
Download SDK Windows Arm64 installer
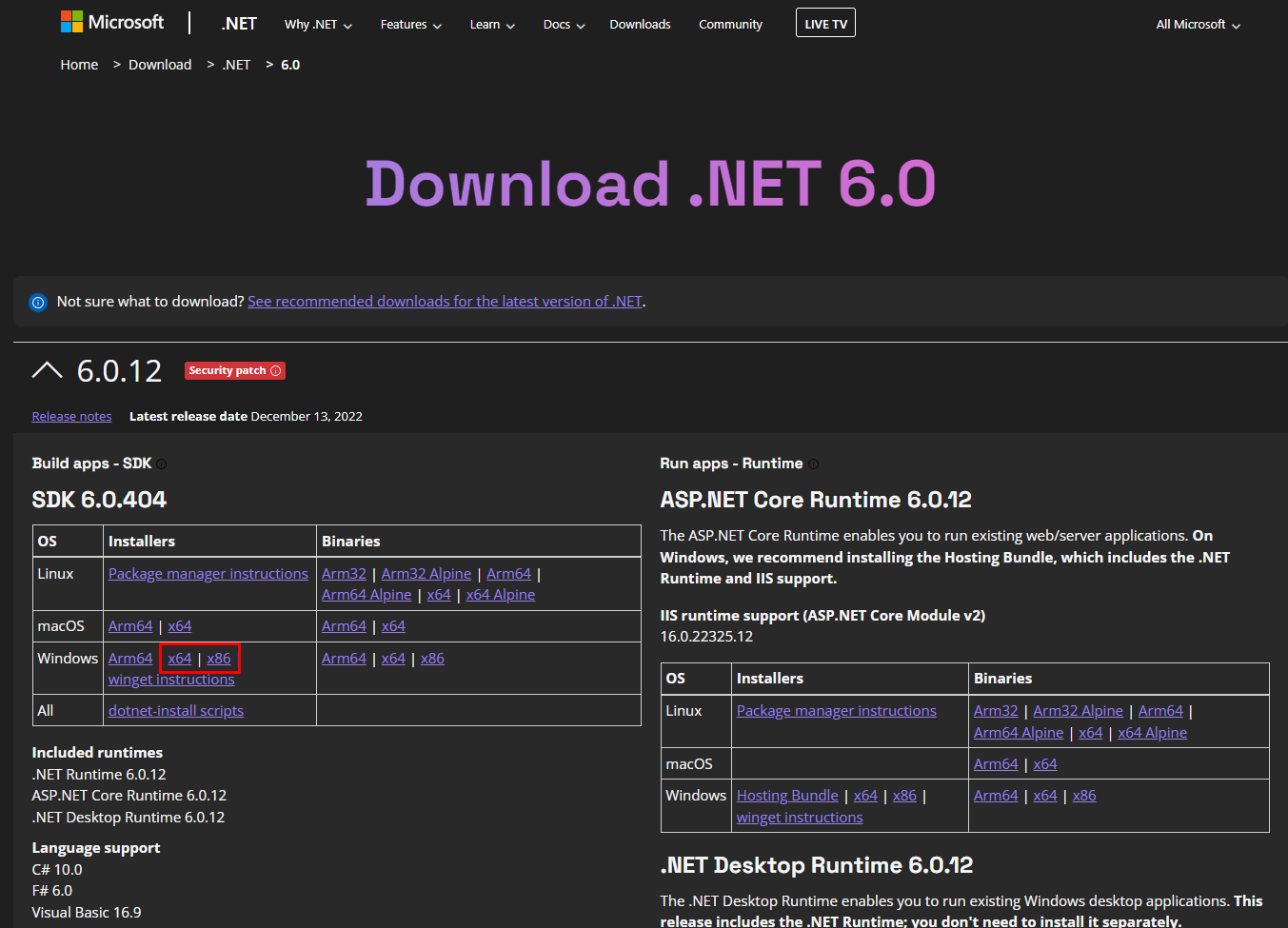point(130,659)
